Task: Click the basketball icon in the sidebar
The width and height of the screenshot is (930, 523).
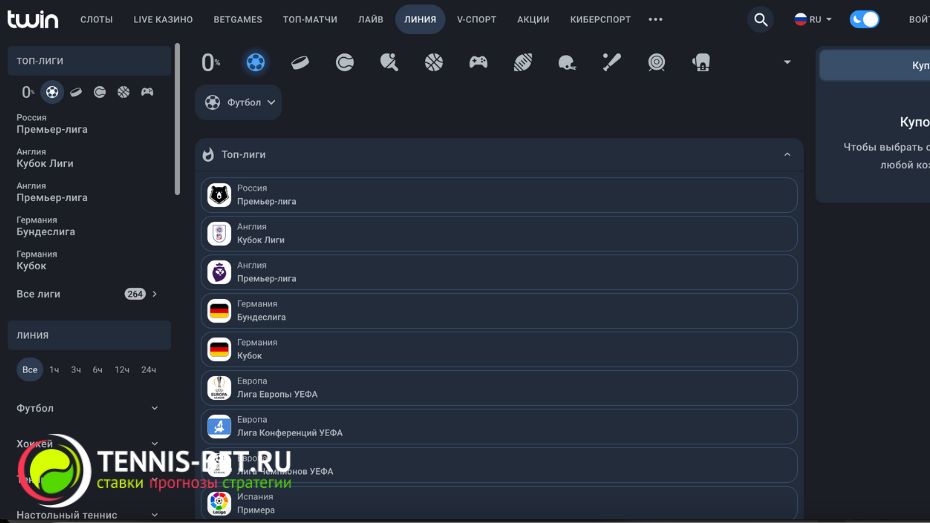Action: (123, 92)
